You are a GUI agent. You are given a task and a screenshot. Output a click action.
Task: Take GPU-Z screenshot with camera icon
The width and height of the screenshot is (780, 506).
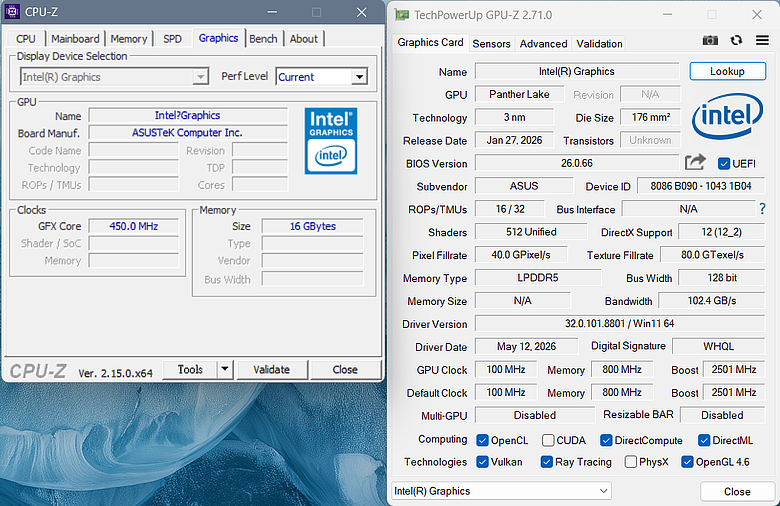(x=710, y=40)
